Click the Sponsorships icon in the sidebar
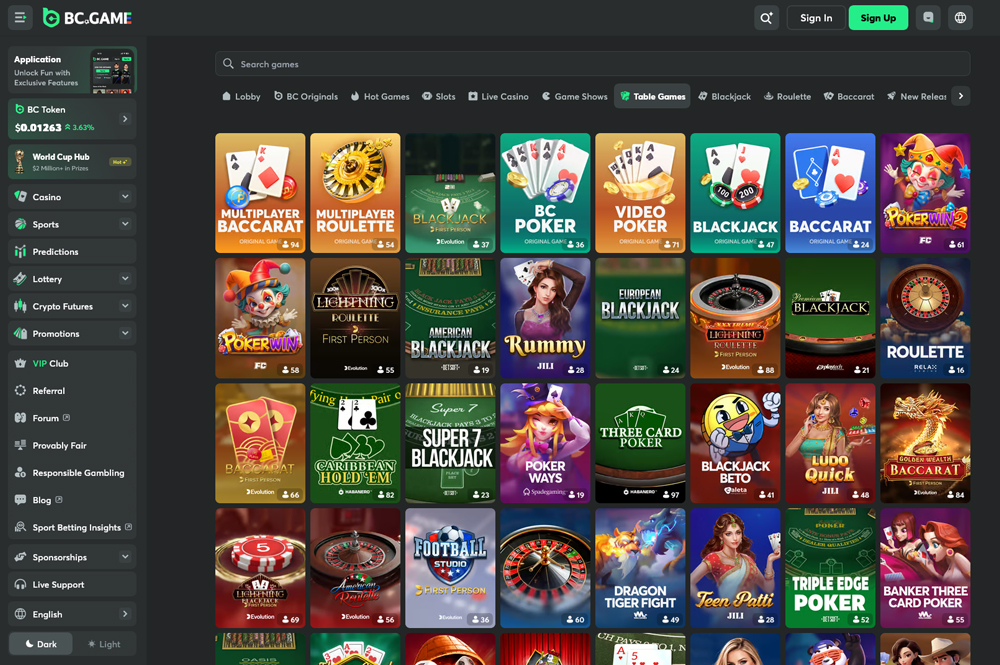Viewport: 1000px width, 665px height. (x=20, y=557)
